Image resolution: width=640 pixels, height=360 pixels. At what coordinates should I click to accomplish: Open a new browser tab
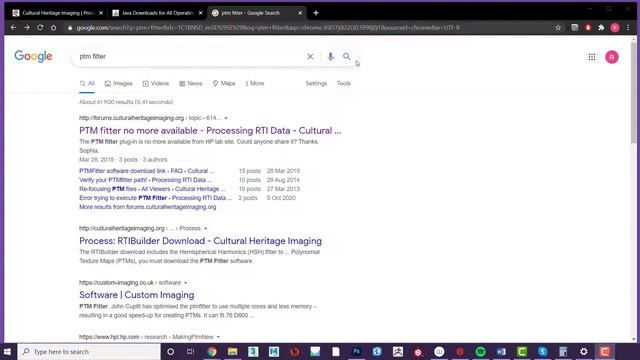click(x=316, y=13)
